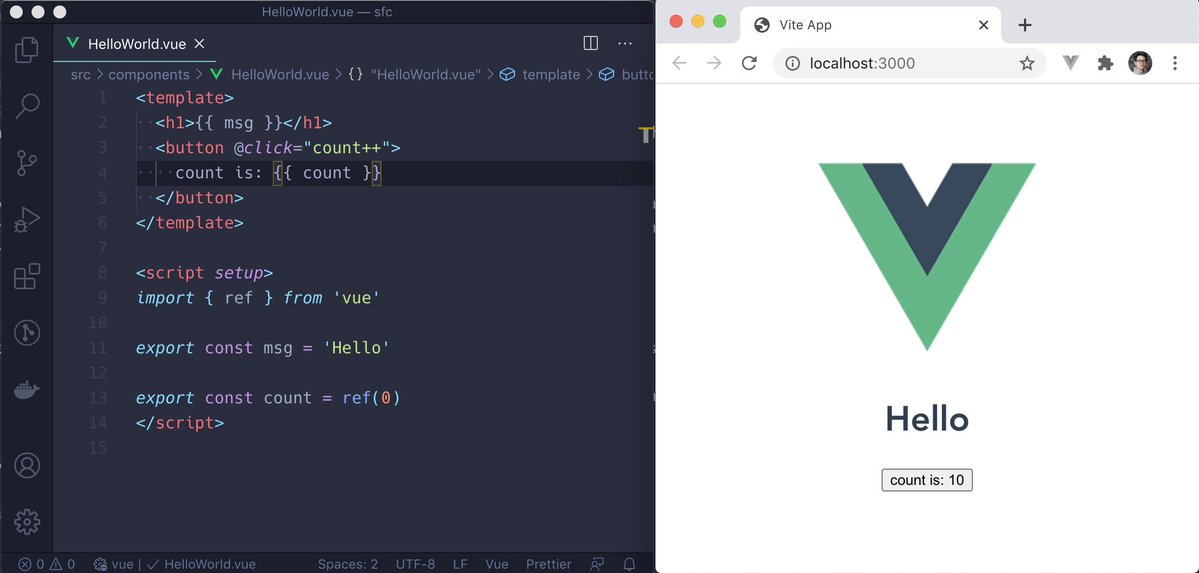The image size is (1199, 573).
Task: Click the feedback icon in status bar
Action: (596, 565)
